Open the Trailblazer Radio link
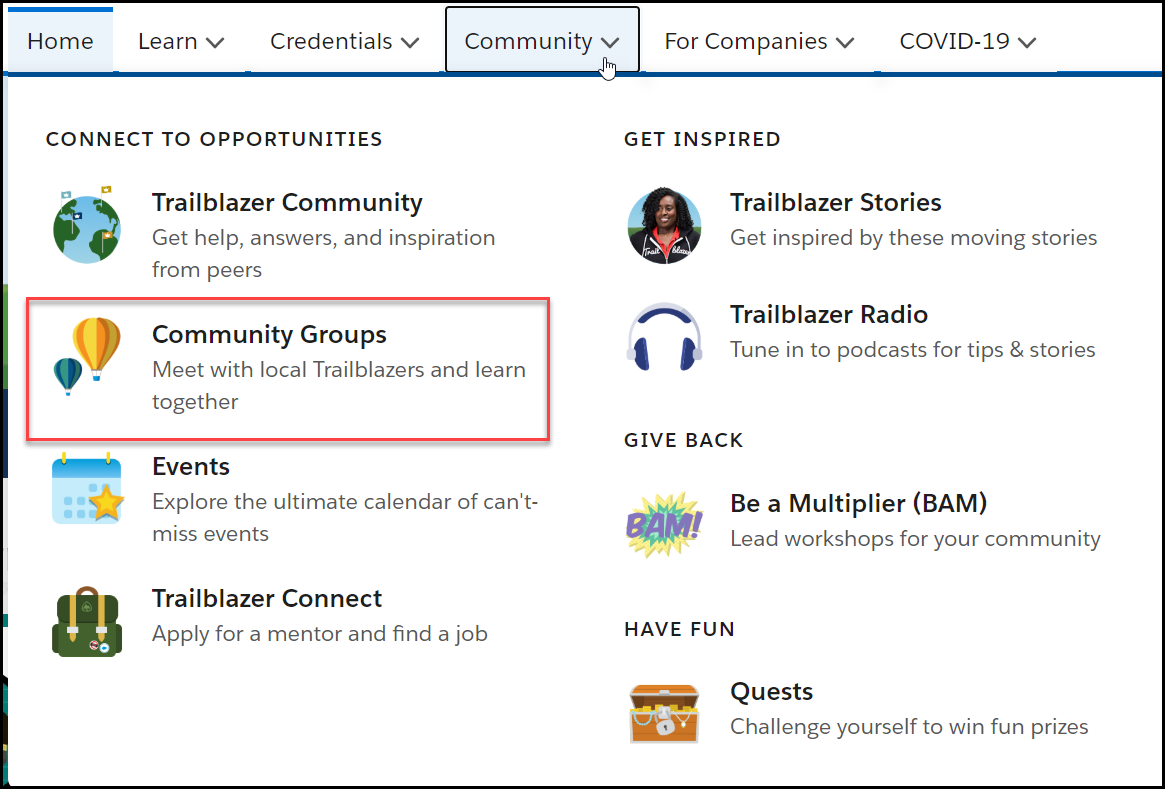Viewport: 1165px width, 789px height. (828, 314)
